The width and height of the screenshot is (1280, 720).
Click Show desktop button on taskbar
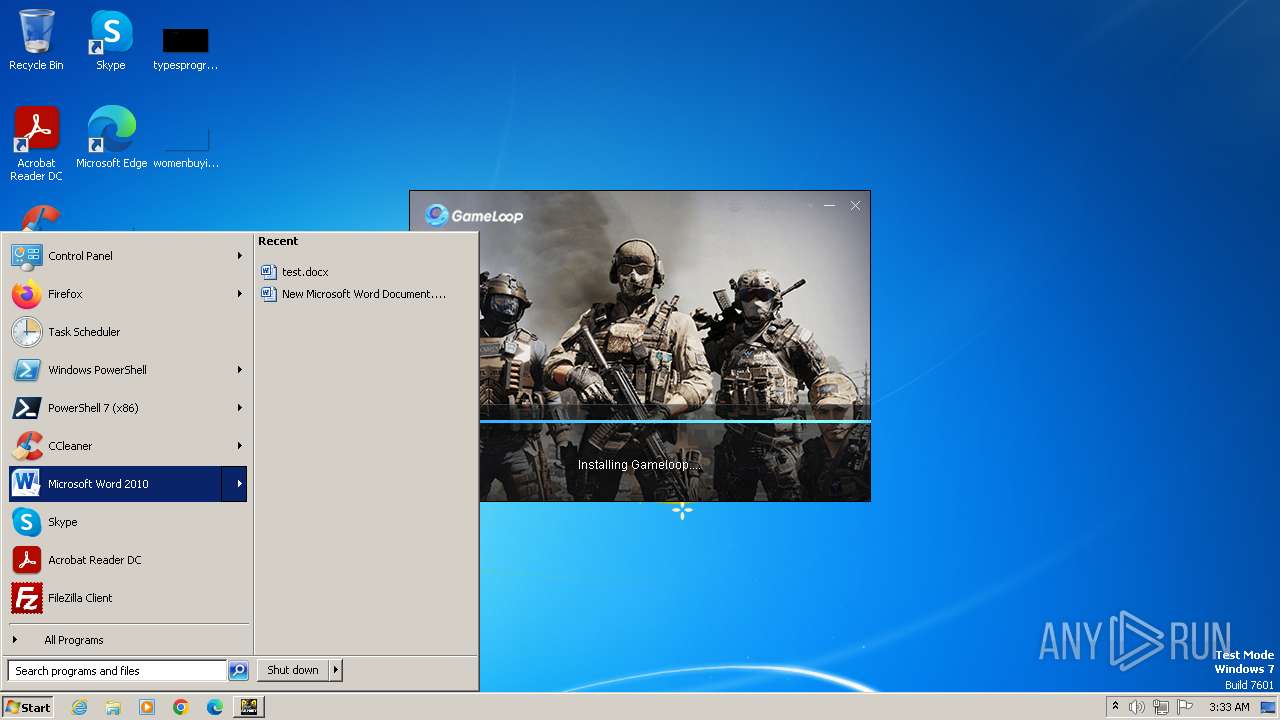[1268, 707]
